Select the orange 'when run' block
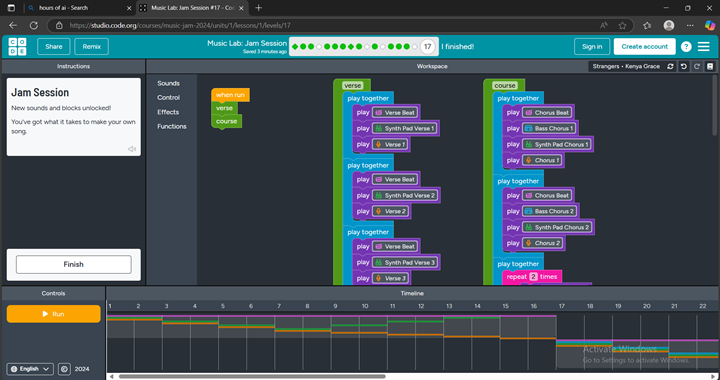The height and width of the screenshot is (380, 720). (x=231, y=95)
